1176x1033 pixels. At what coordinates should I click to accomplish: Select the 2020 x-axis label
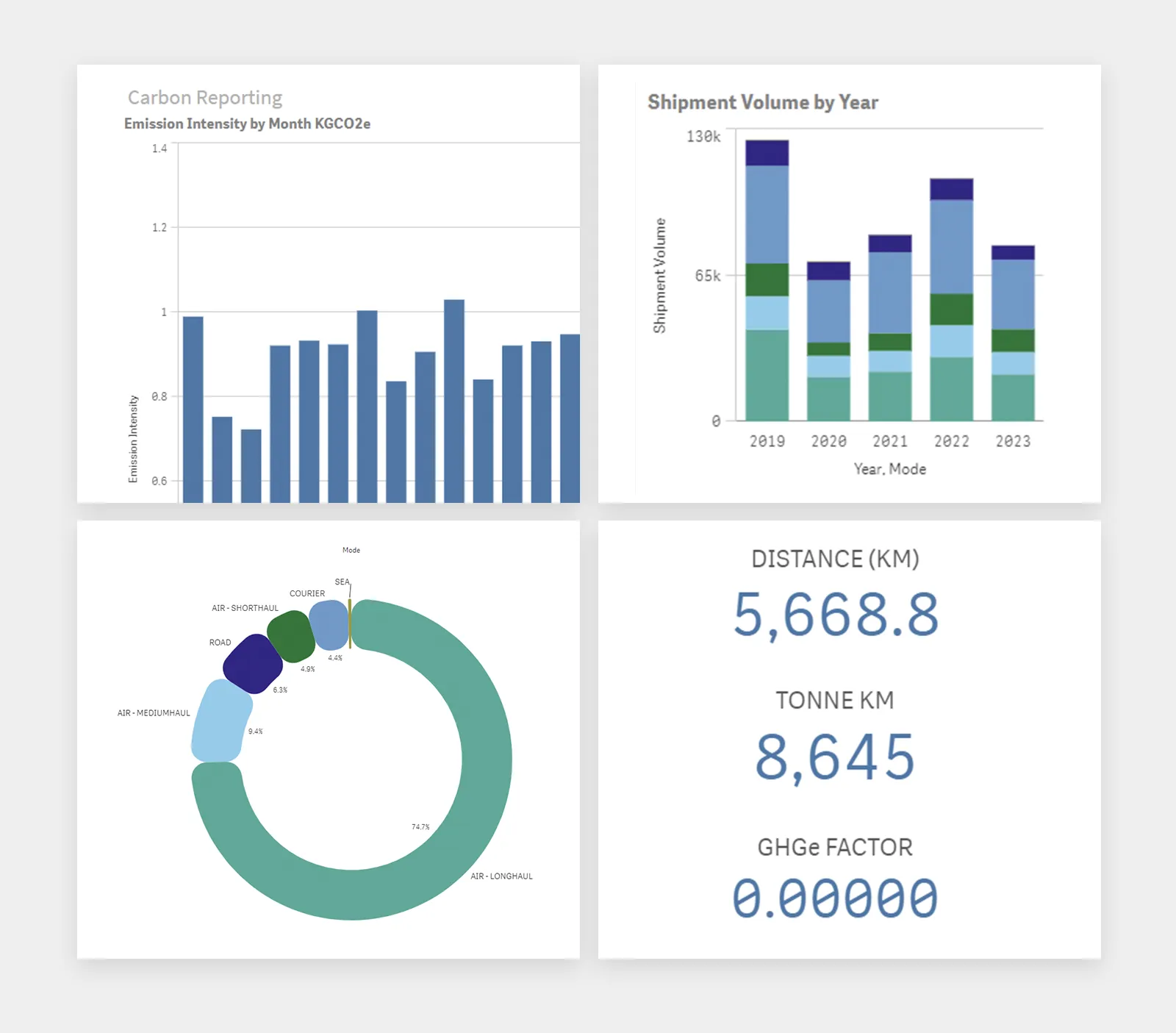point(829,441)
